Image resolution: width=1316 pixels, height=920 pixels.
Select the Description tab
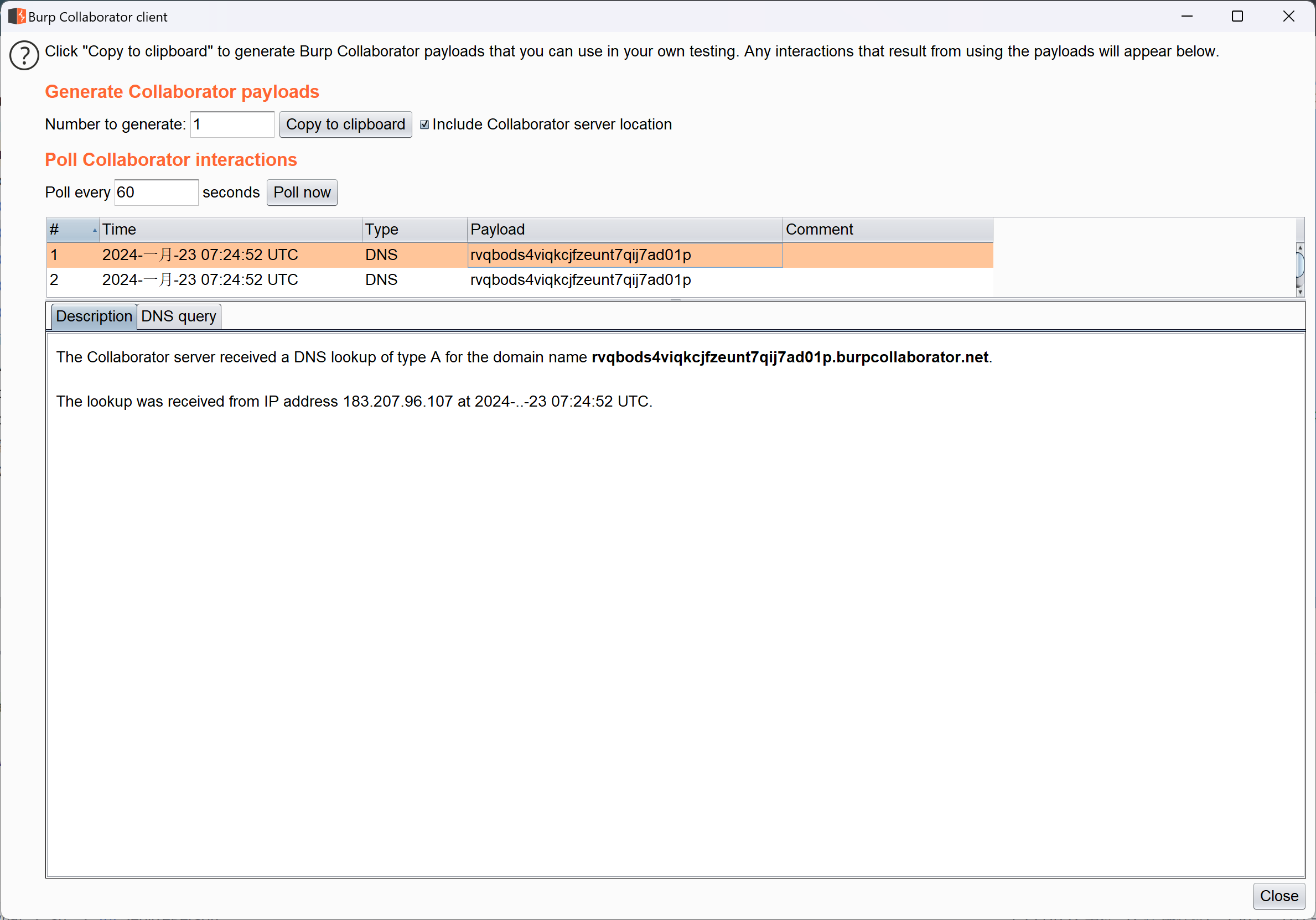tap(94, 316)
